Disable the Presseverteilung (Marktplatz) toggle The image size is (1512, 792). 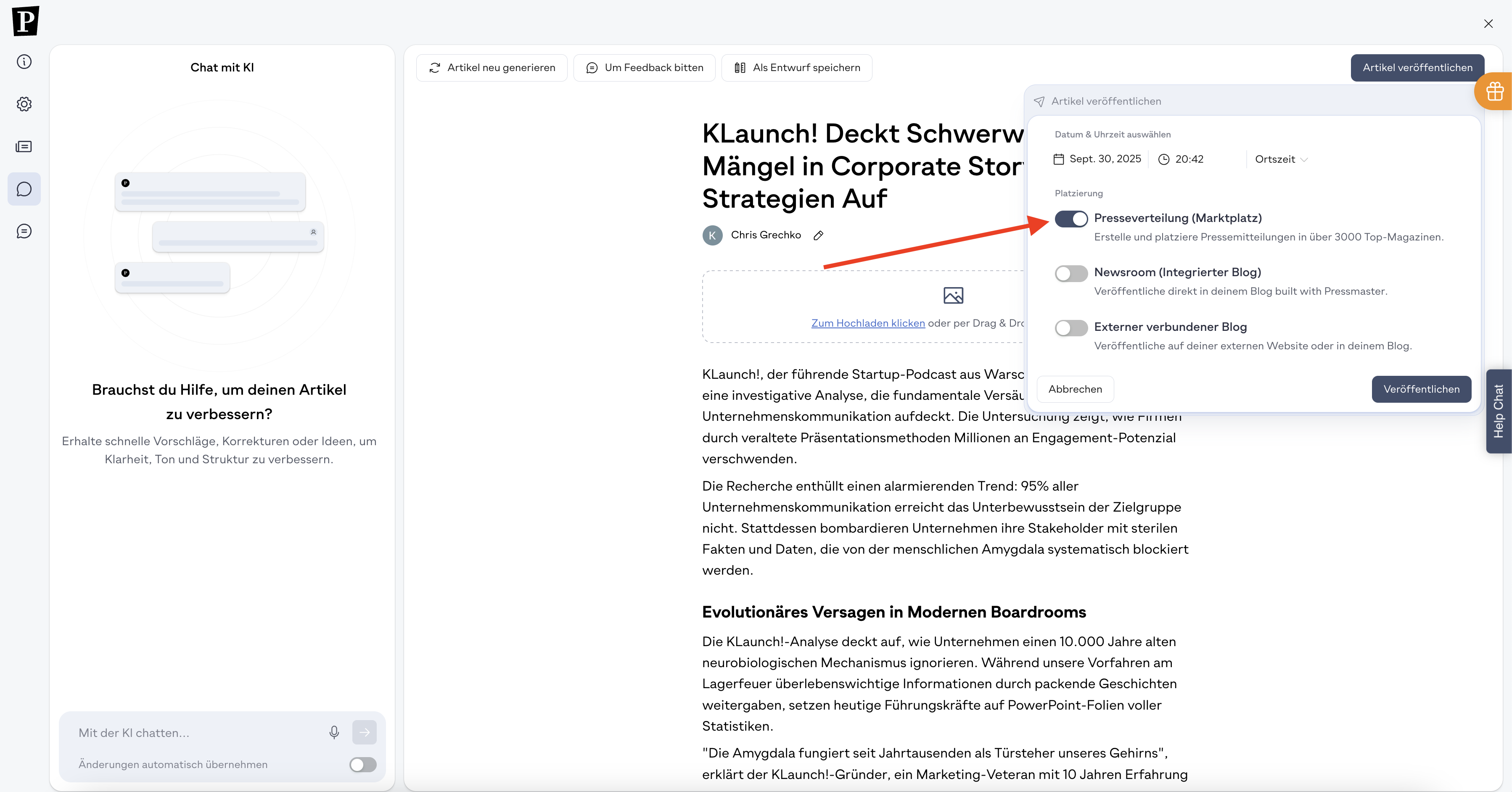1071,219
